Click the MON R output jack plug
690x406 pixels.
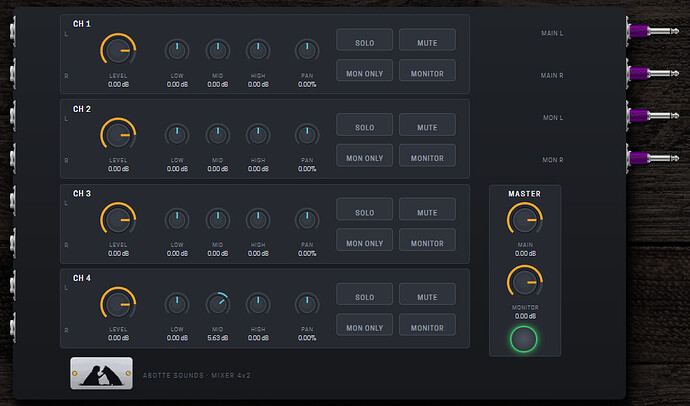[653, 158]
